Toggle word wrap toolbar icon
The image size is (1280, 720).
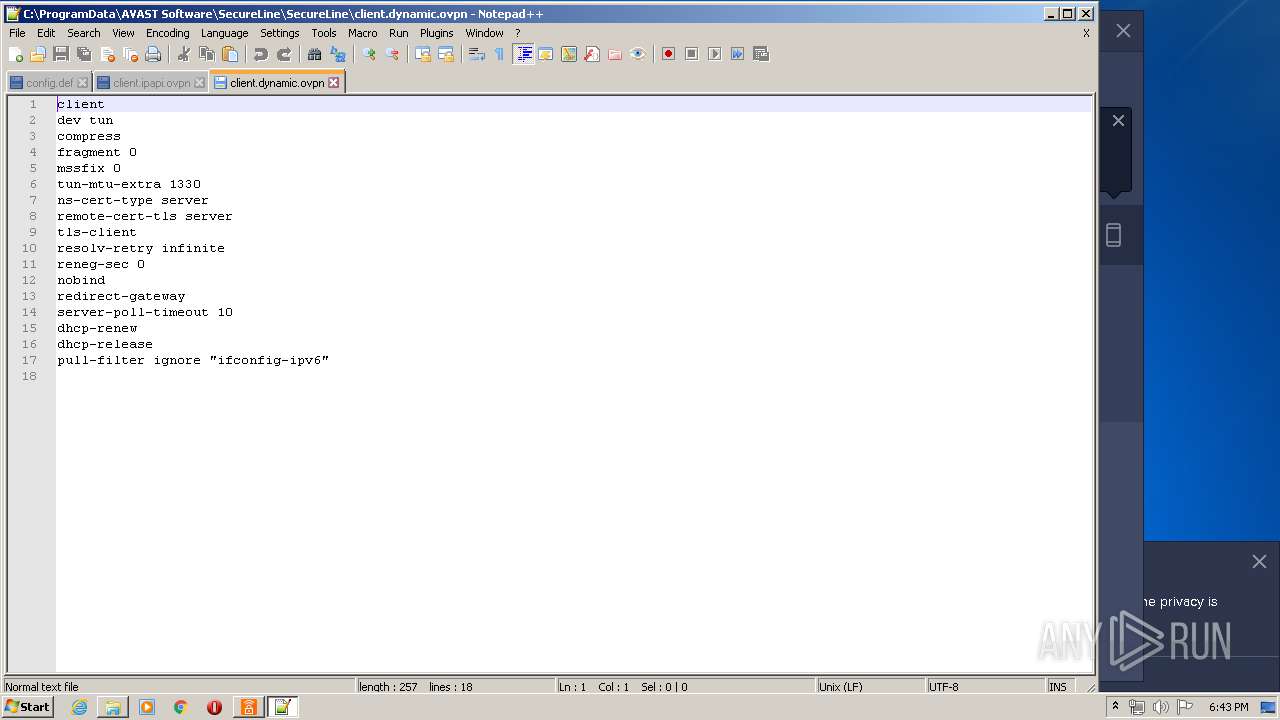pos(477,54)
